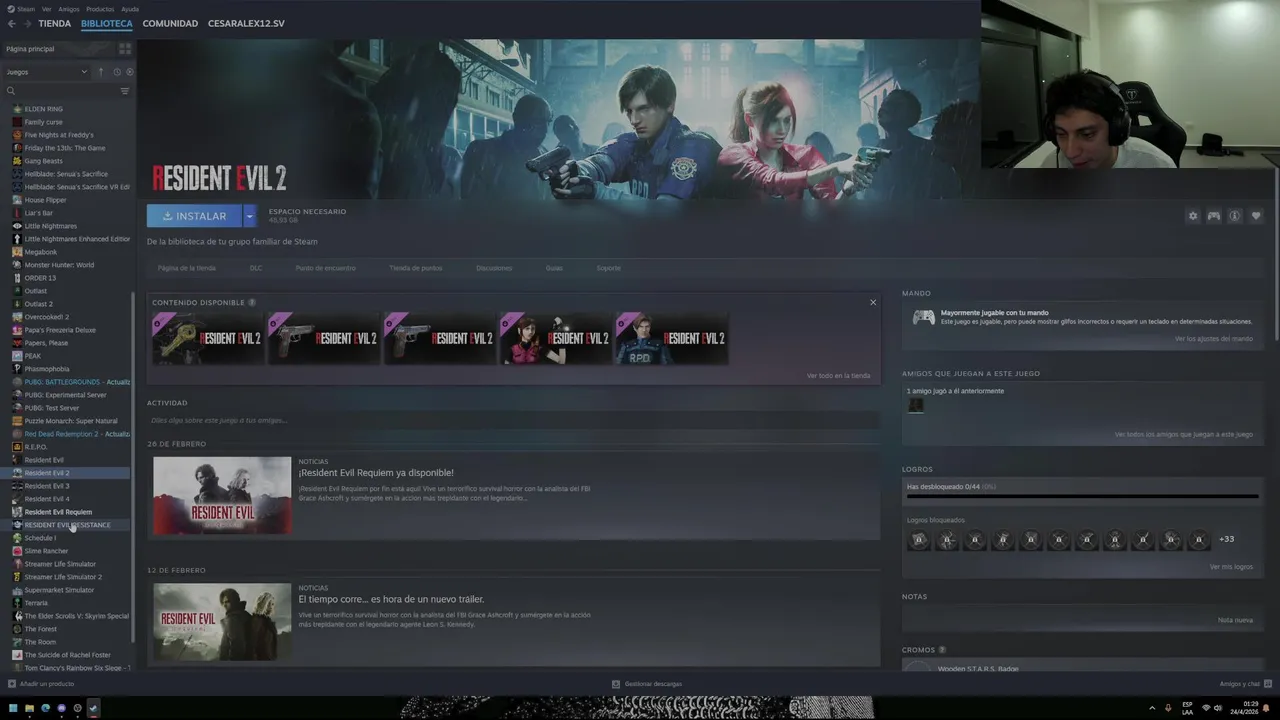
Task: Toggle grid view beside Página principal
Action: pos(125,49)
